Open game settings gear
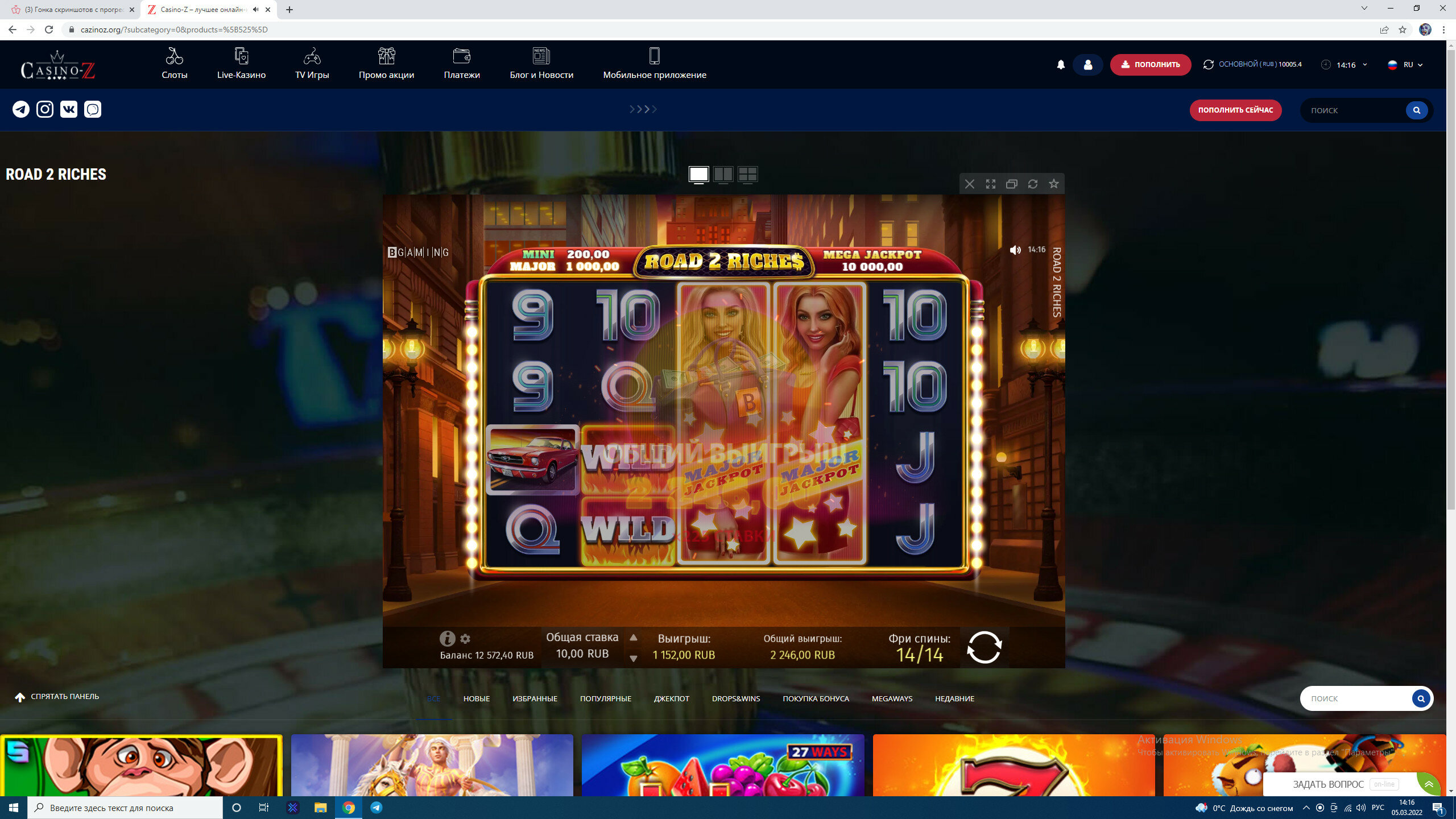Viewport: 1456px width, 819px height. point(465,639)
